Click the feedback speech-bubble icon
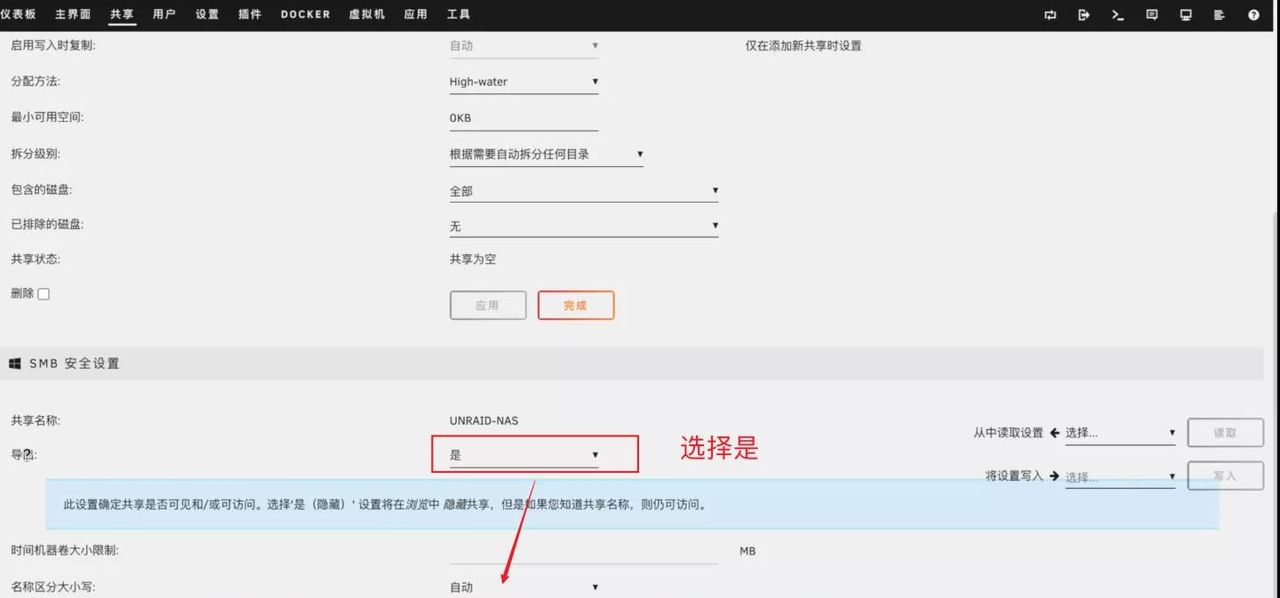This screenshot has height=598, width=1280. (x=1151, y=15)
